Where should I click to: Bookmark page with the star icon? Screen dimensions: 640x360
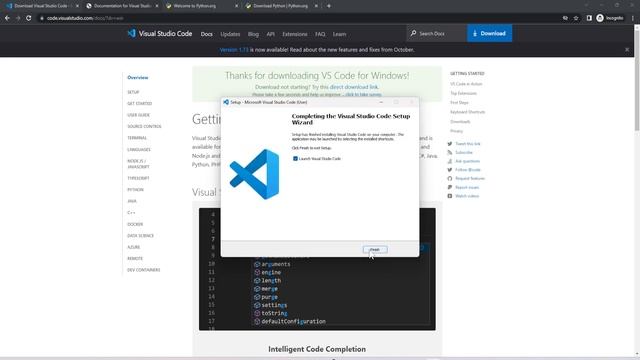576,18
